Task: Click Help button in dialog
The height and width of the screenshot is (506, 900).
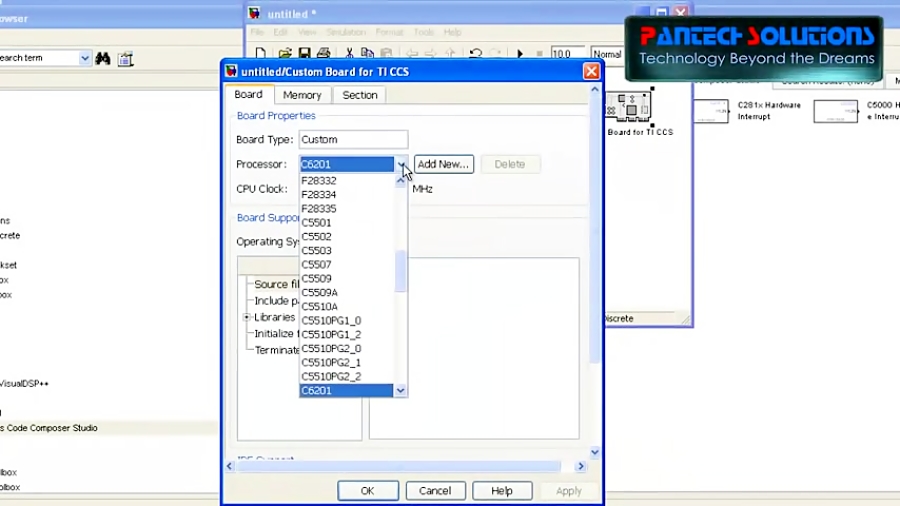Action: pyautogui.click(x=502, y=491)
